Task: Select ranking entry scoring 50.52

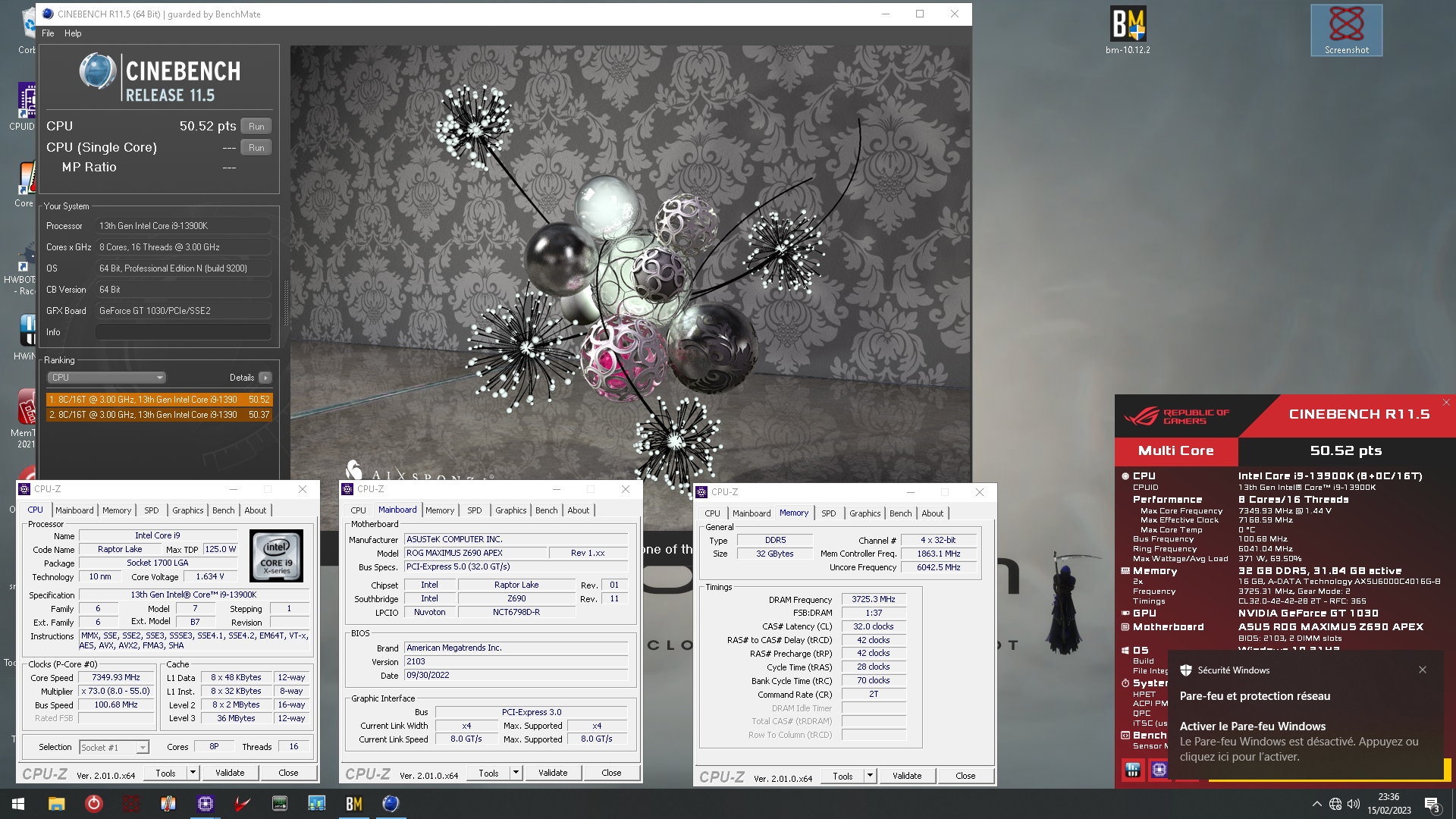Action: click(x=159, y=400)
